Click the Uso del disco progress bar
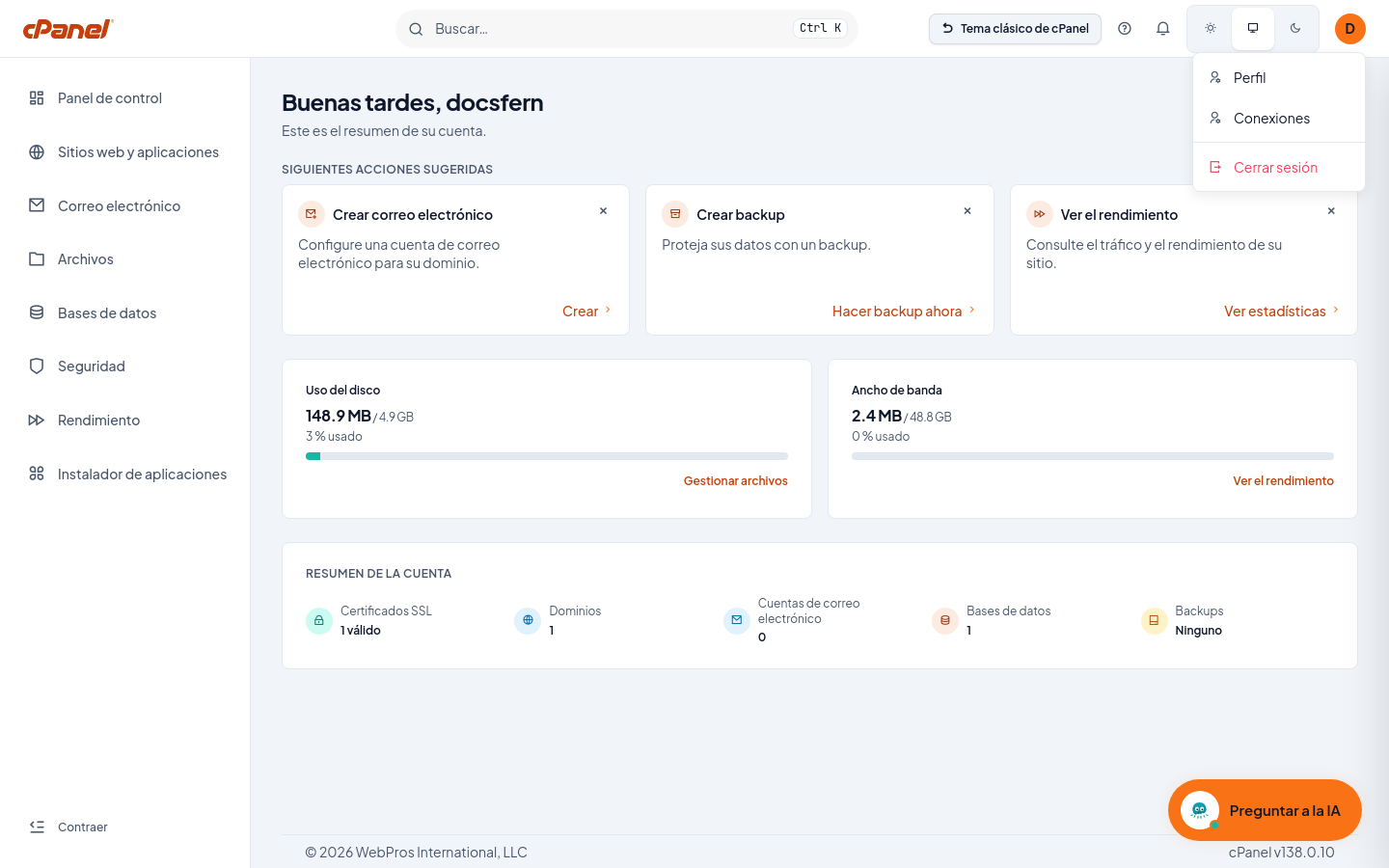 pyautogui.click(x=547, y=456)
